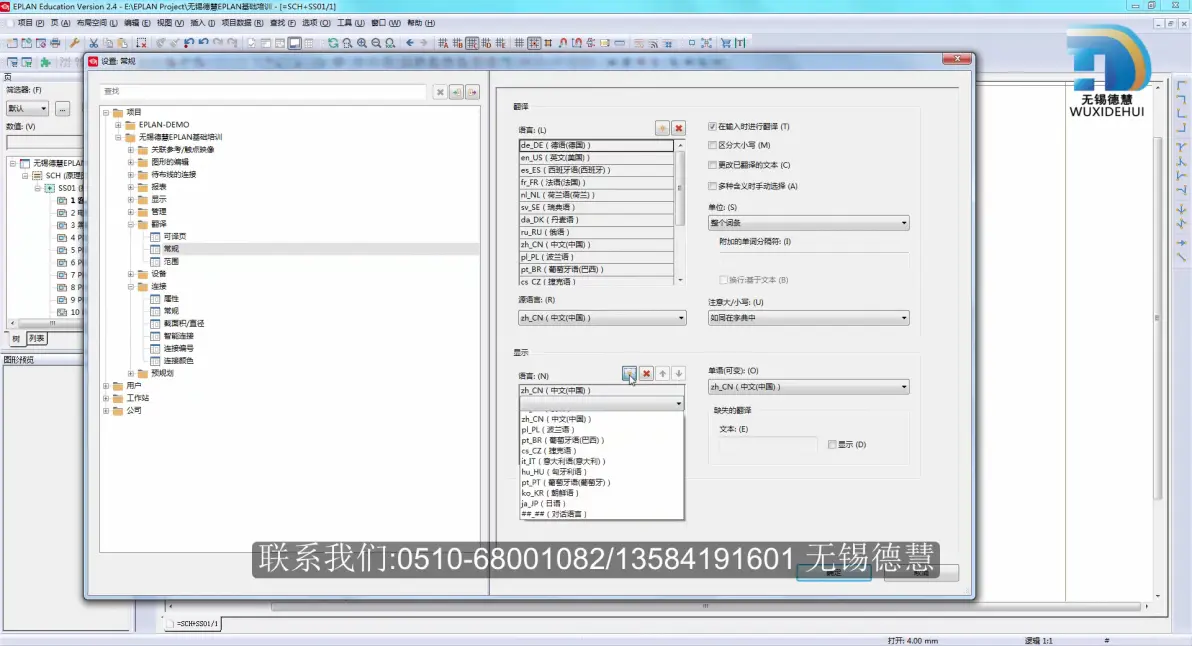Select it_IT (意大利语) in dropdown list
This screenshot has height=646, width=1192.
click(x=601, y=461)
